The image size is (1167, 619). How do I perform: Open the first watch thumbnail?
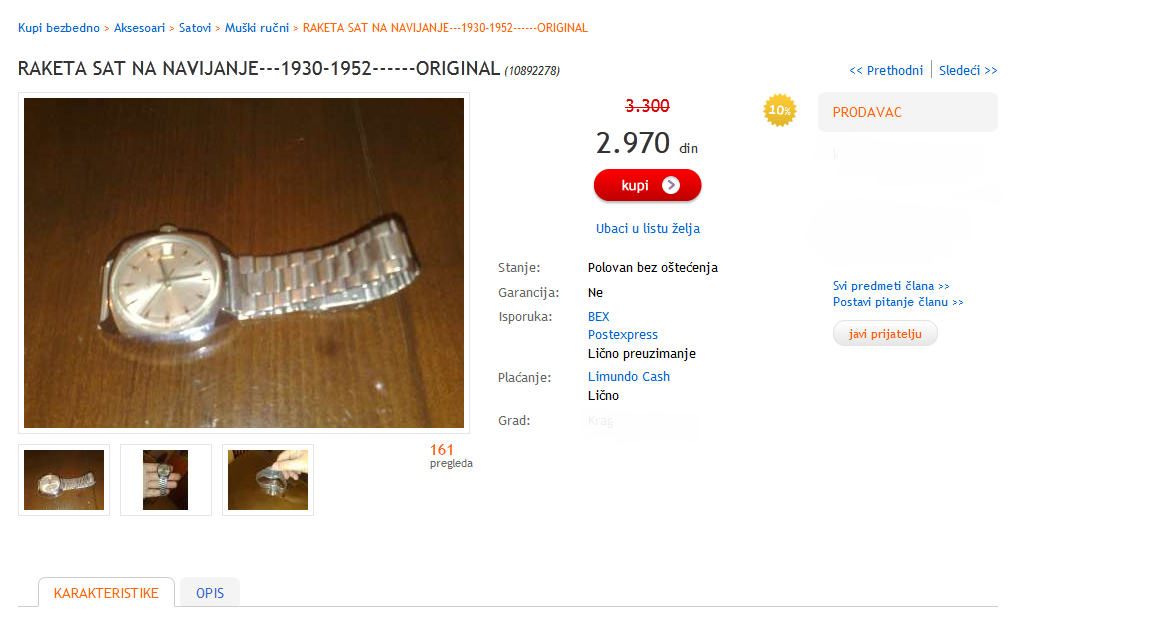pyautogui.click(x=64, y=480)
